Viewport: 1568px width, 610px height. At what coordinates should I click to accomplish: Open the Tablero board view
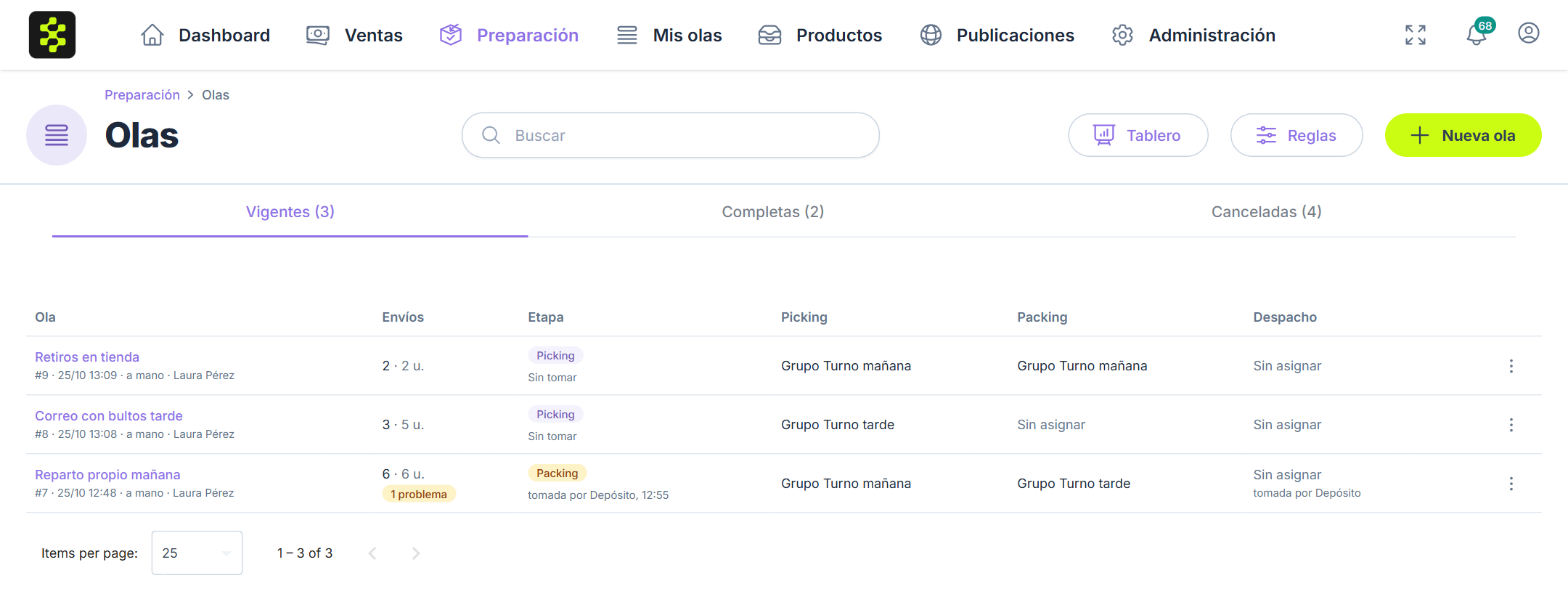[1138, 135]
